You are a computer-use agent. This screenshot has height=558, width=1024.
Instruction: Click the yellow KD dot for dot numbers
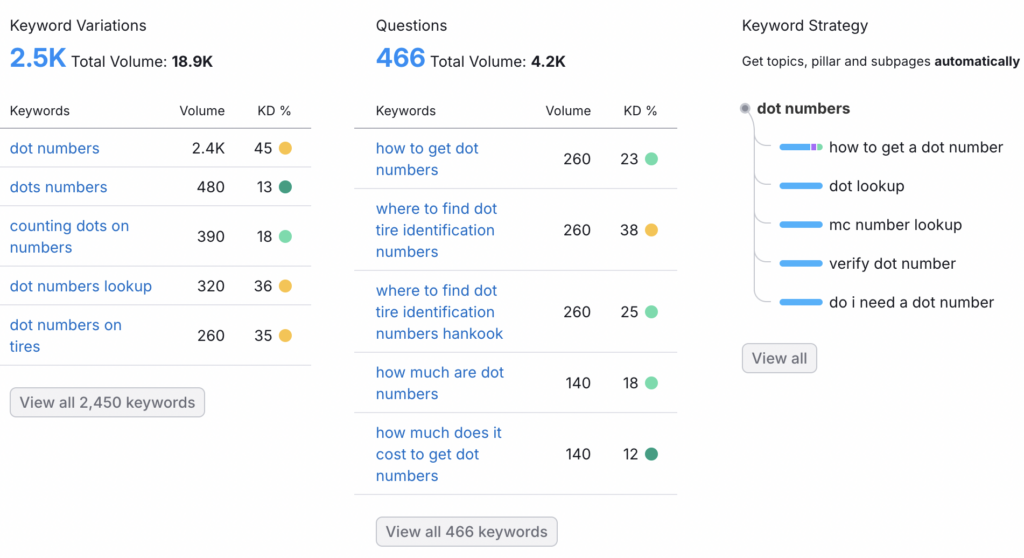[285, 148]
